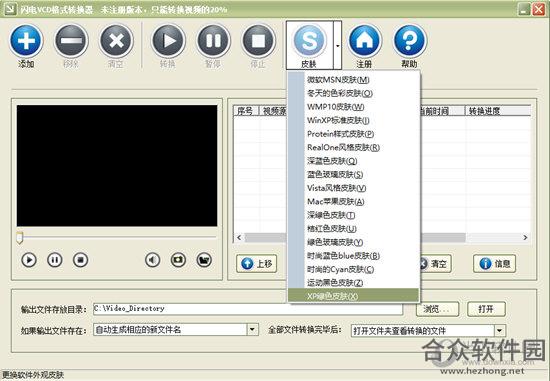Click the Register (注册) home icon
550x381 pixels.
(x=364, y=41)
